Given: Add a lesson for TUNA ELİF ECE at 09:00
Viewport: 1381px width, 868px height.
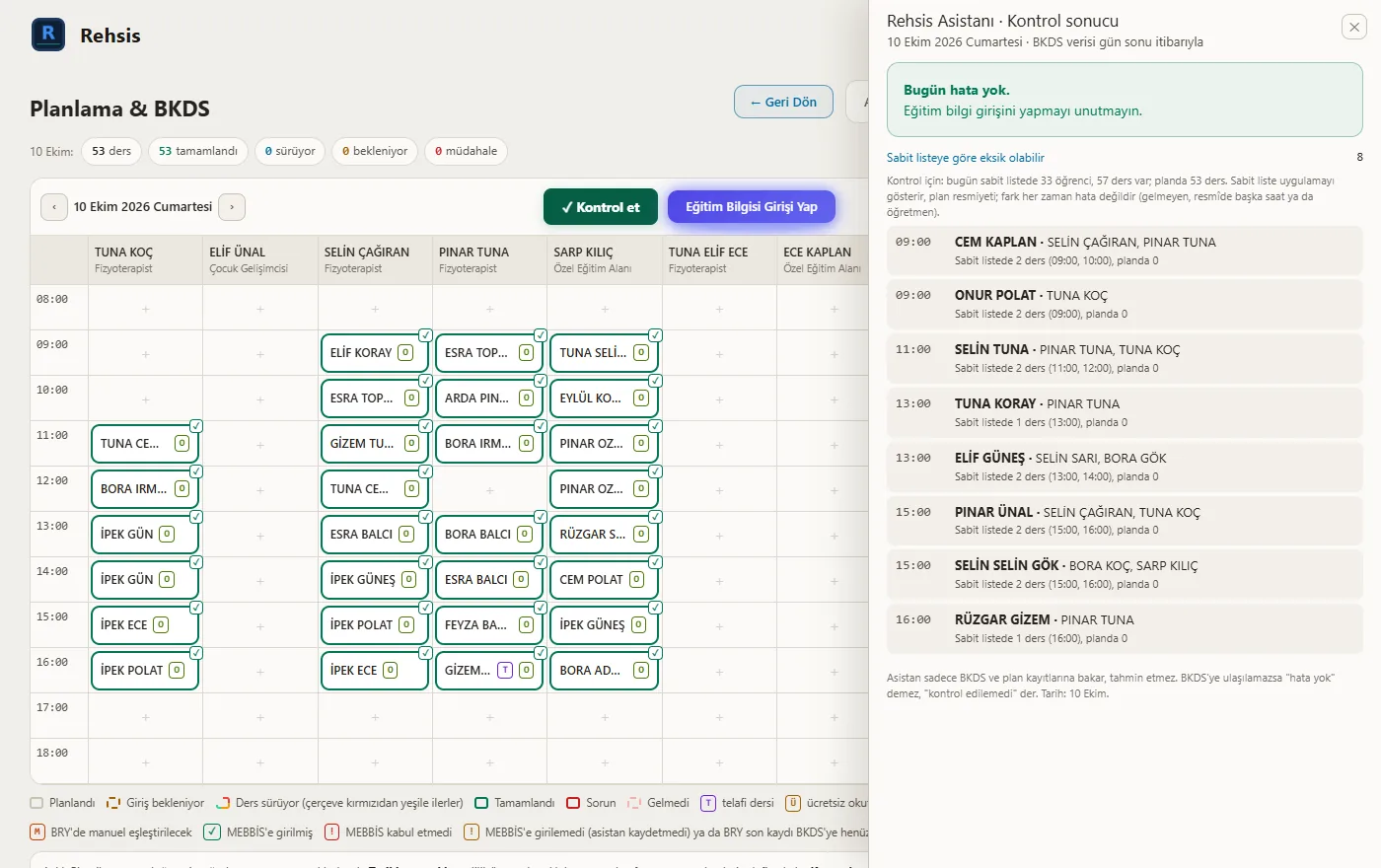Looking at the screenshot, I should tap(720, 354).
